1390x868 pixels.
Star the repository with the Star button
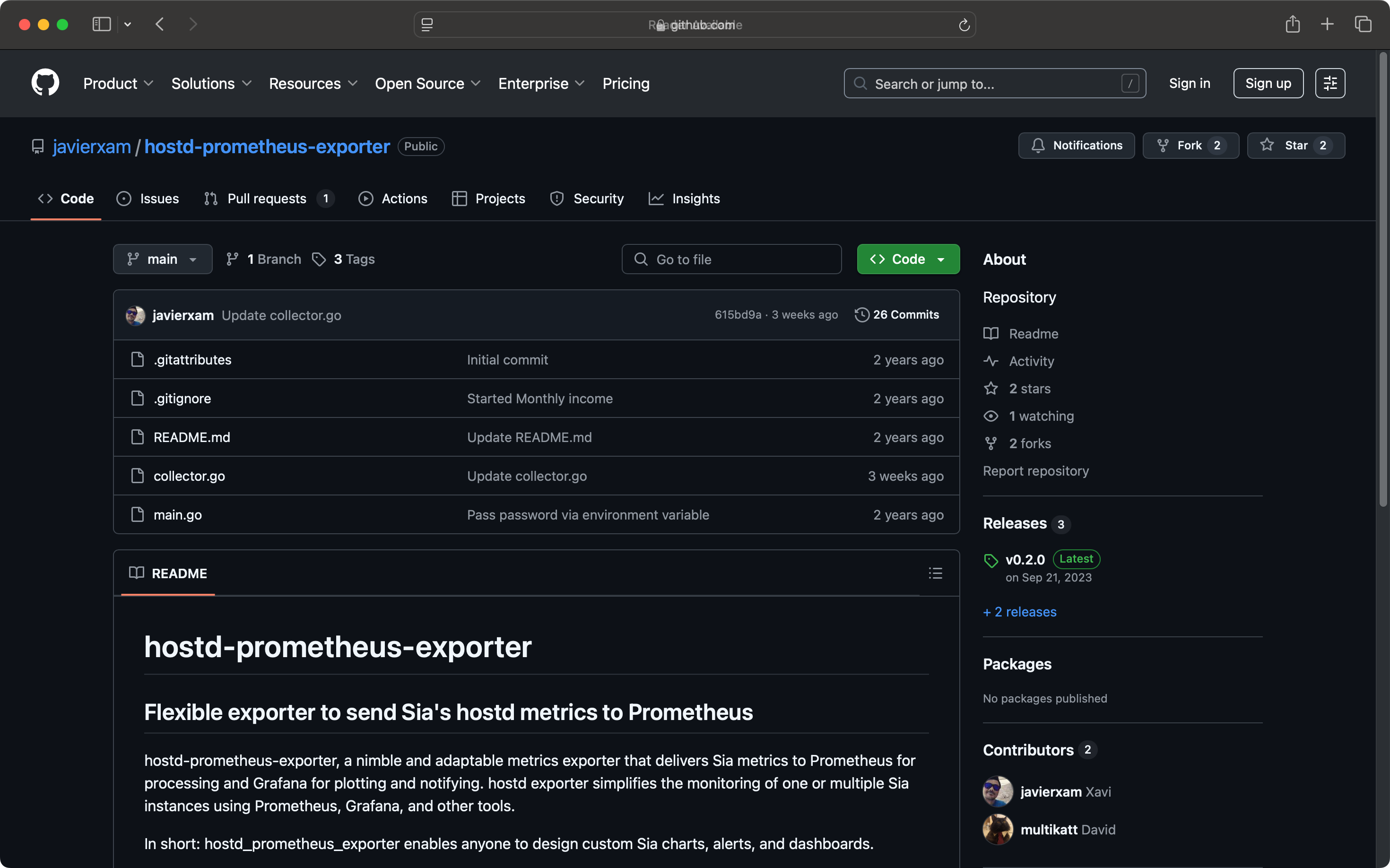1295,145
